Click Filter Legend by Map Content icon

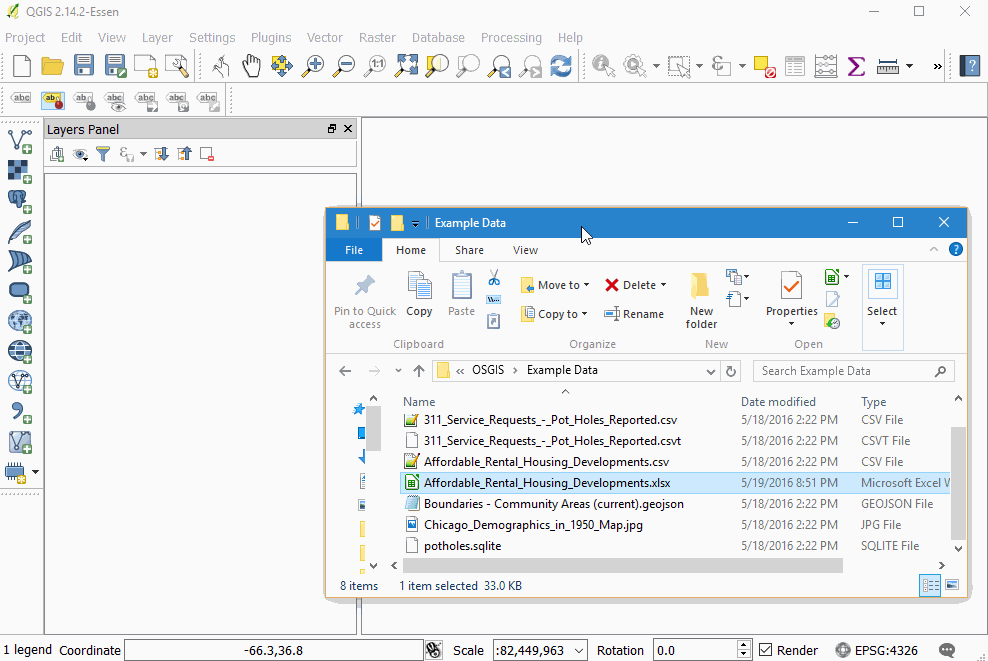tap(103, 154)
